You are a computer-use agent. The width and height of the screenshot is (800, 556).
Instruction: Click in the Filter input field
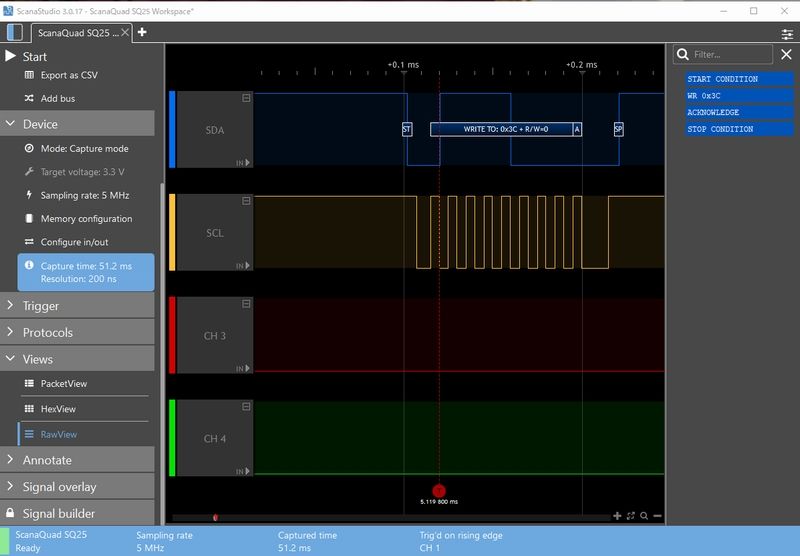(731, 54)
